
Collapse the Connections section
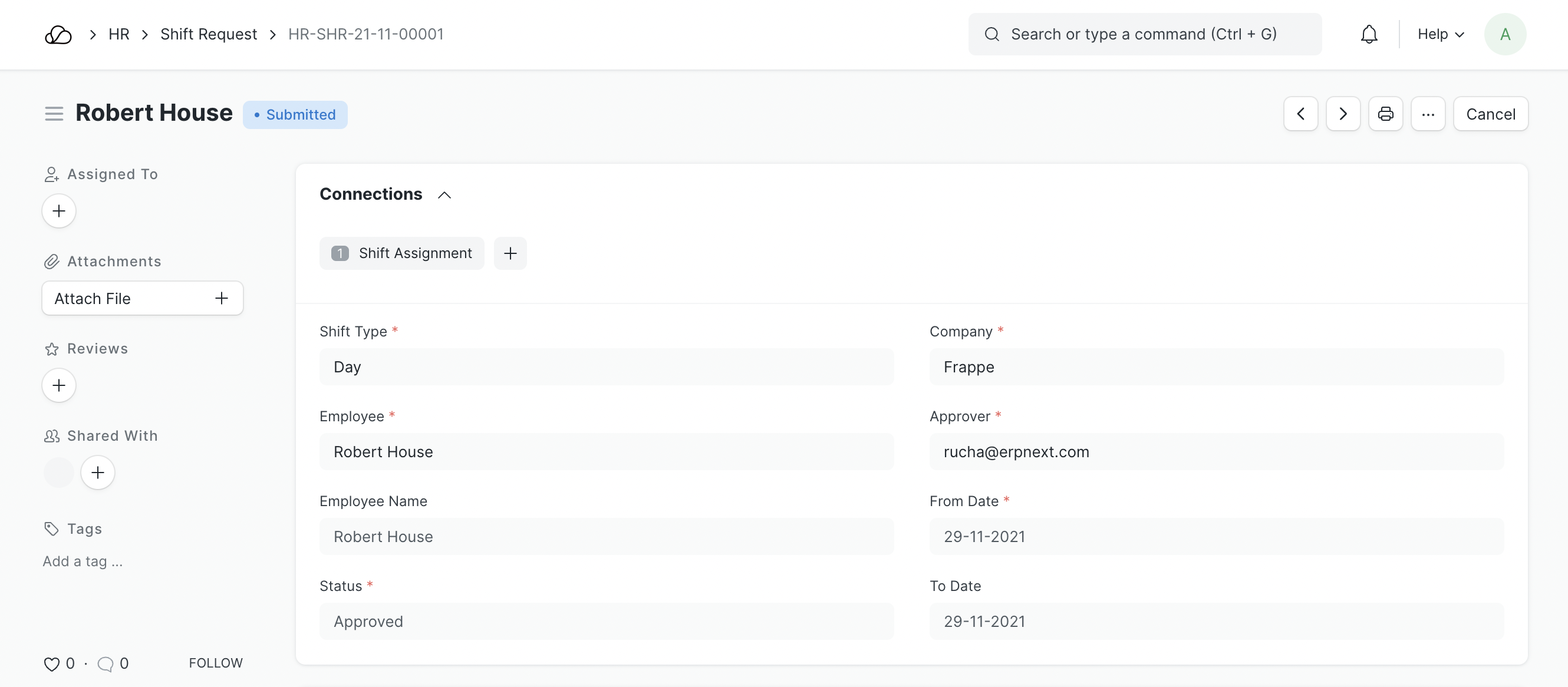[x=444, y=194]
